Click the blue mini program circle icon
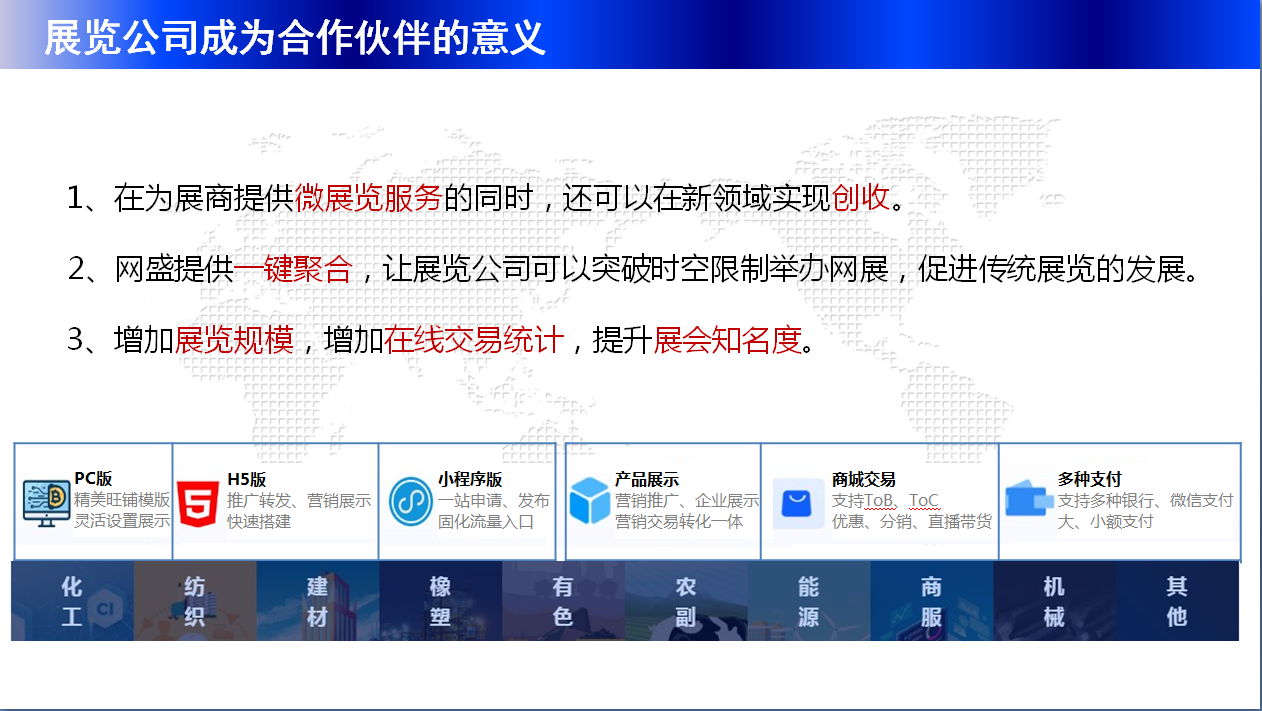 point(409,501)
